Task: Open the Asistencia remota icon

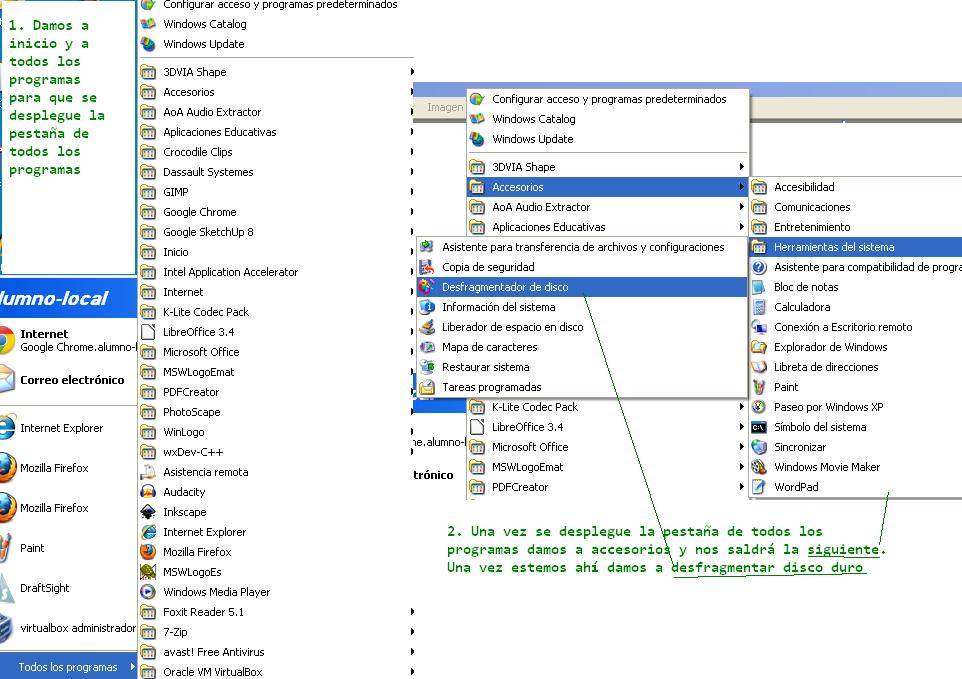Action: pyautogui.click(x=148, y=472)
